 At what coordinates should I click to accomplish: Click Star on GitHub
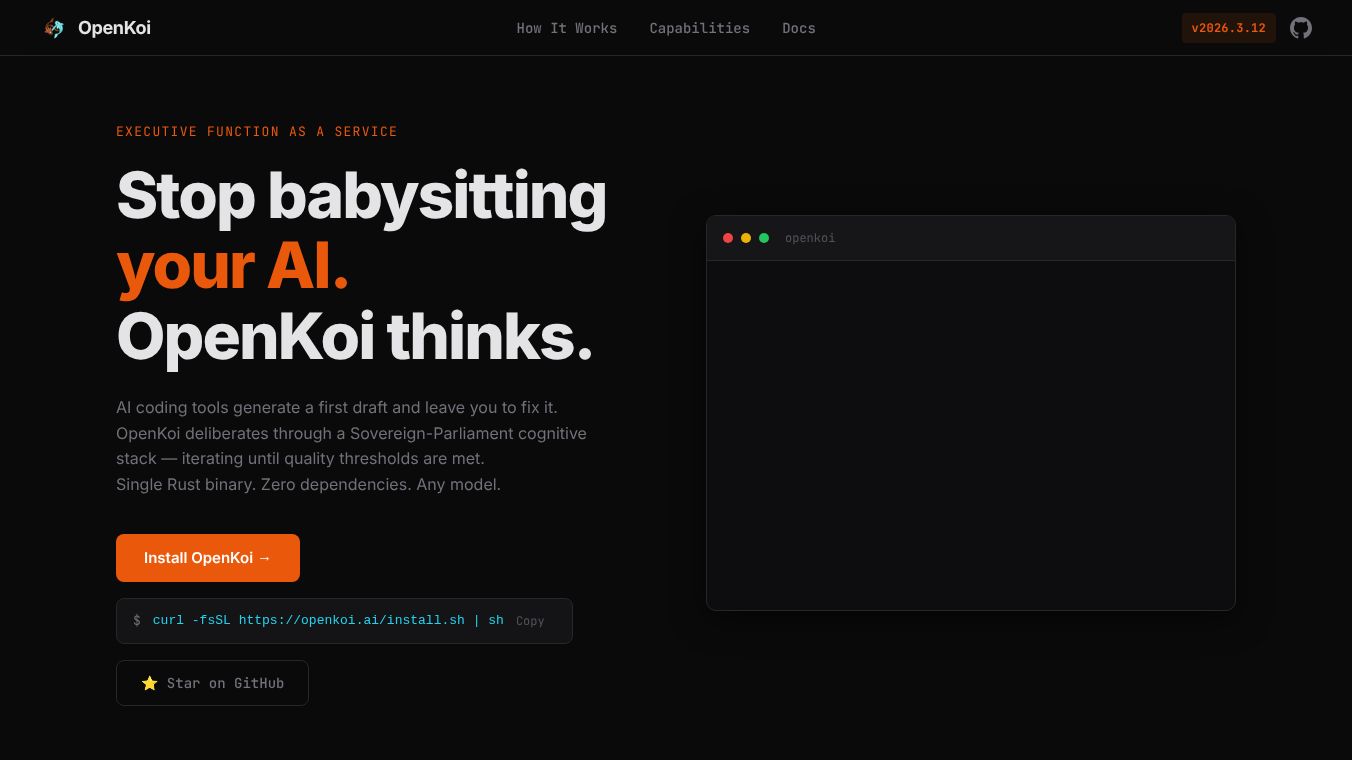coord(212,683)
